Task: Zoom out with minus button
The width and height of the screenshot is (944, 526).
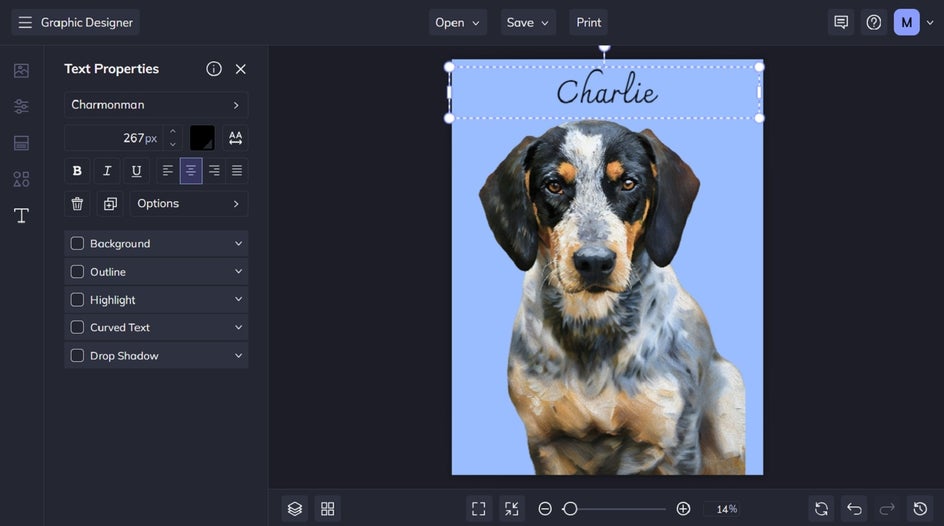Action: [545, 509]
